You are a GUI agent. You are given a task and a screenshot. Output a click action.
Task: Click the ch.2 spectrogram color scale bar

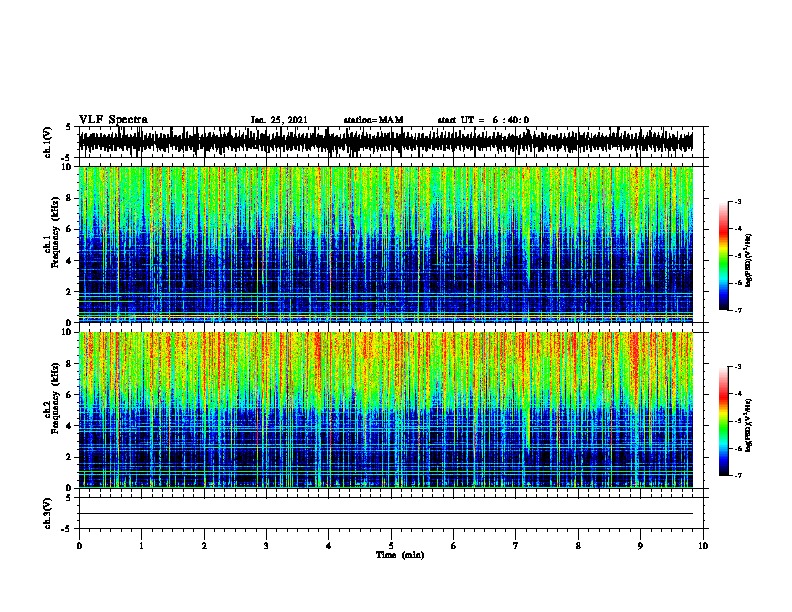click(x=723, y=421)
